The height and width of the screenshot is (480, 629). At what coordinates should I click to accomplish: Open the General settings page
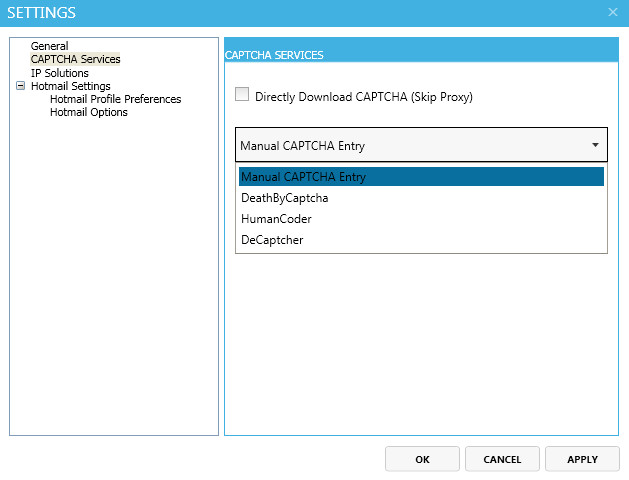point(49,46)
